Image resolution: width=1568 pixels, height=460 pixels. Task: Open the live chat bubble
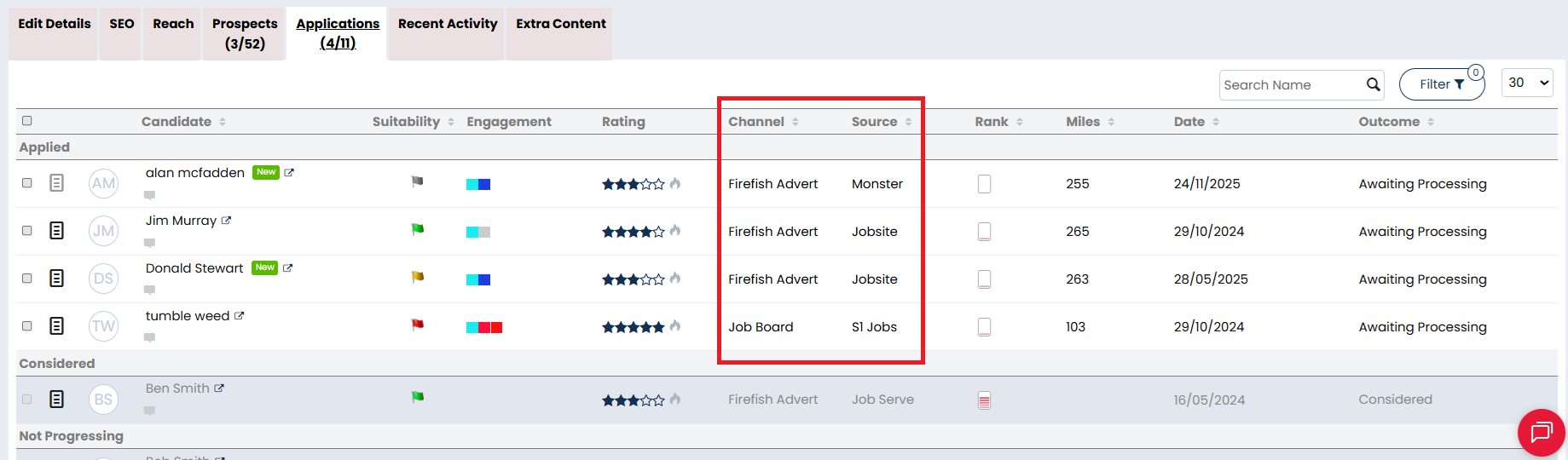[1541, 432]
